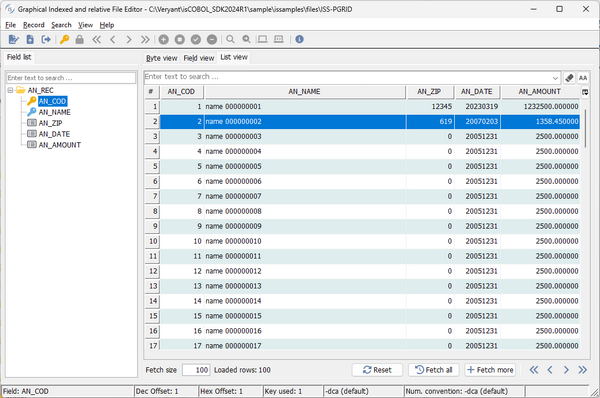Switch to the Byte view tab
600x398 pixels.
161,58
